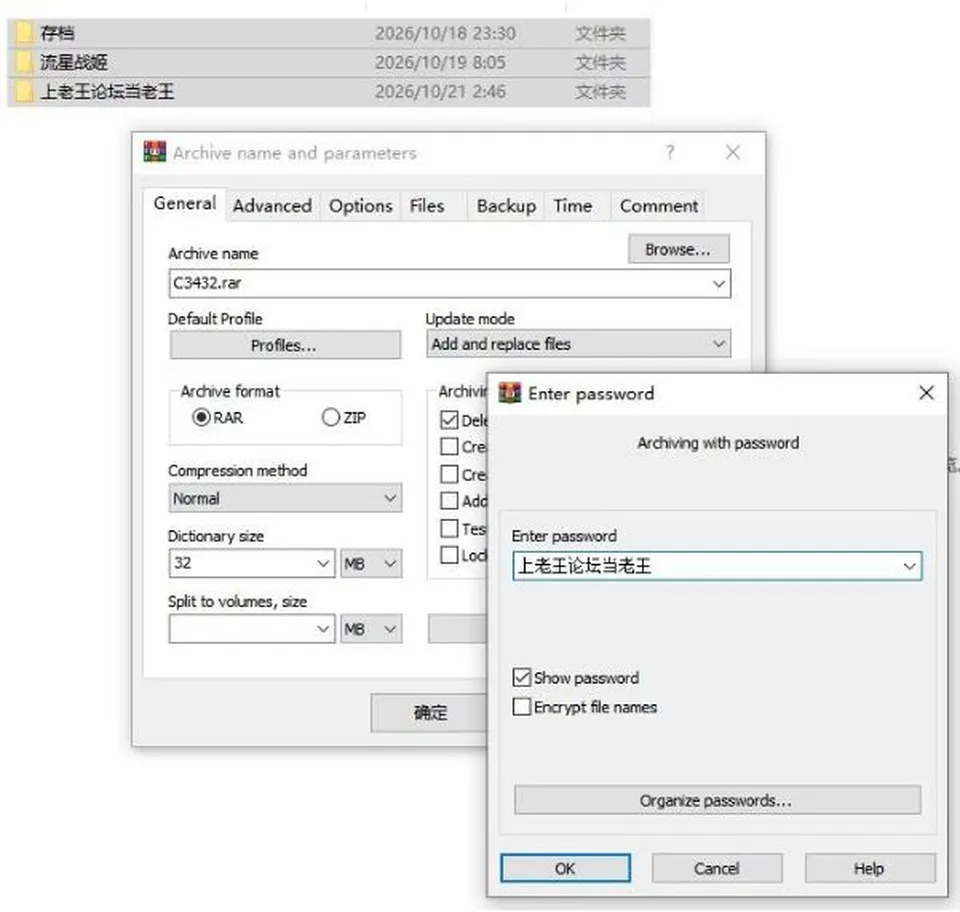Click OK in the Enter password dialog

(x=565, y=869)
